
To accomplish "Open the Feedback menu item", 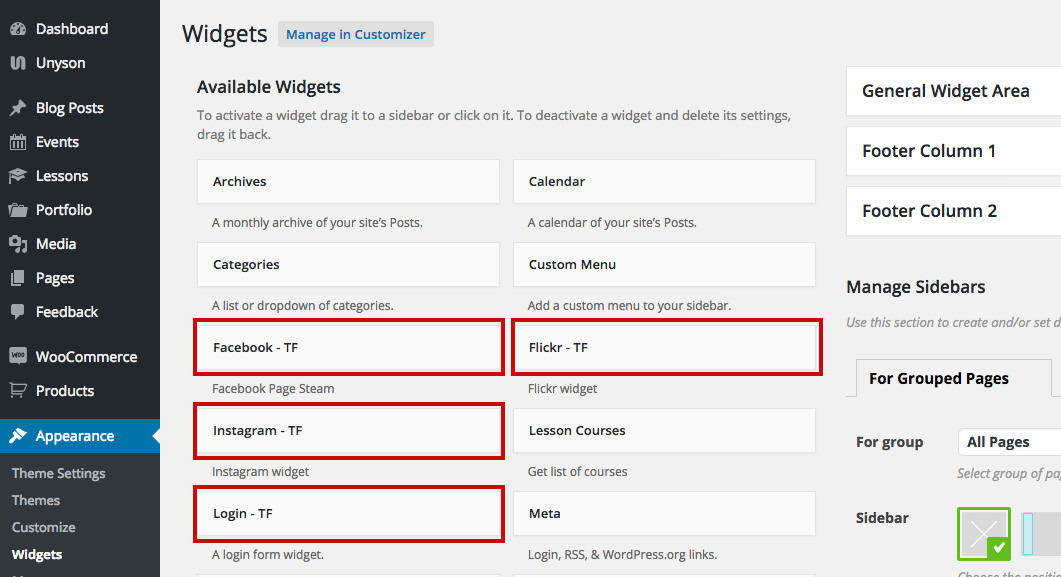I will coord(66,312).
